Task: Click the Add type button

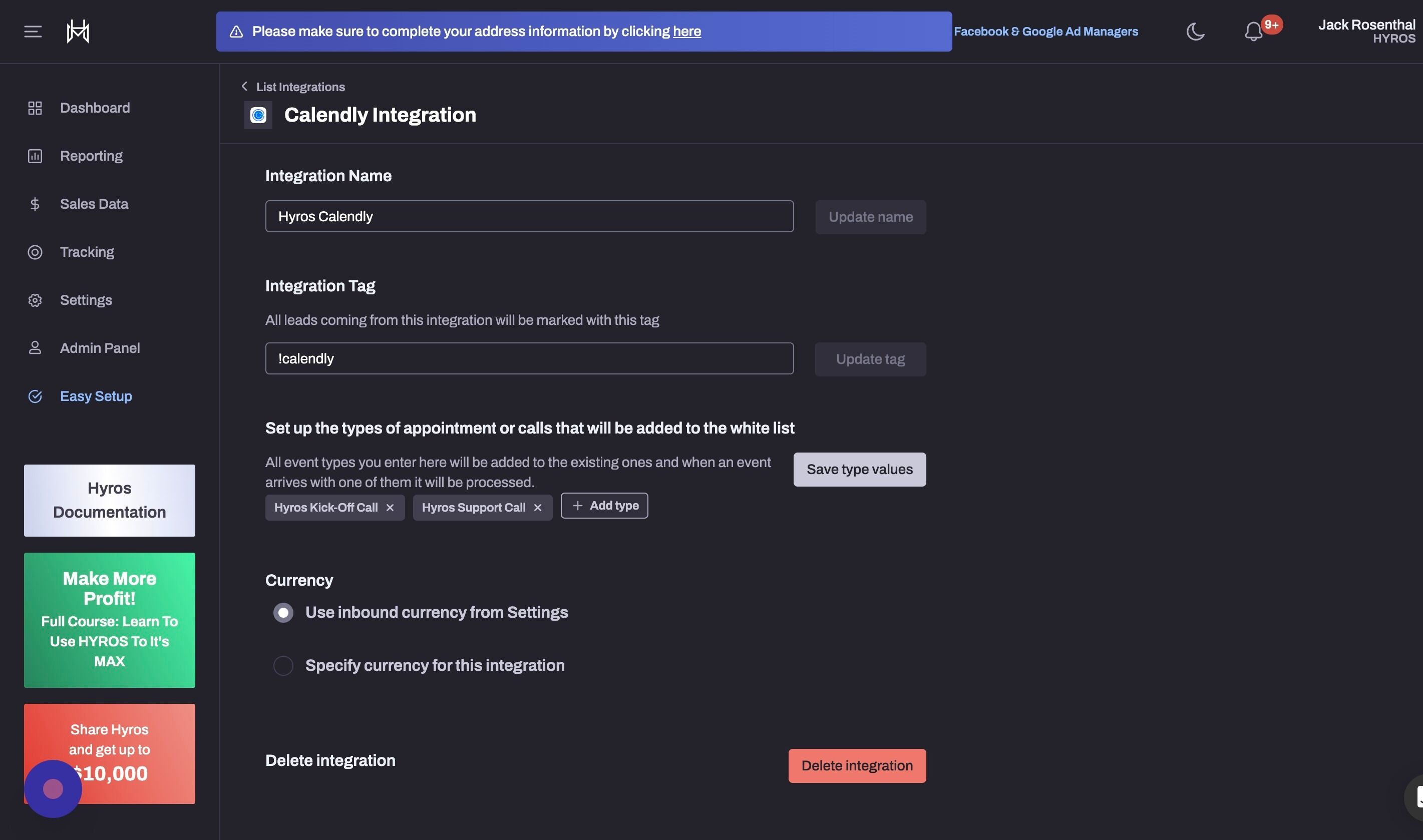Action: coord(604,506)
